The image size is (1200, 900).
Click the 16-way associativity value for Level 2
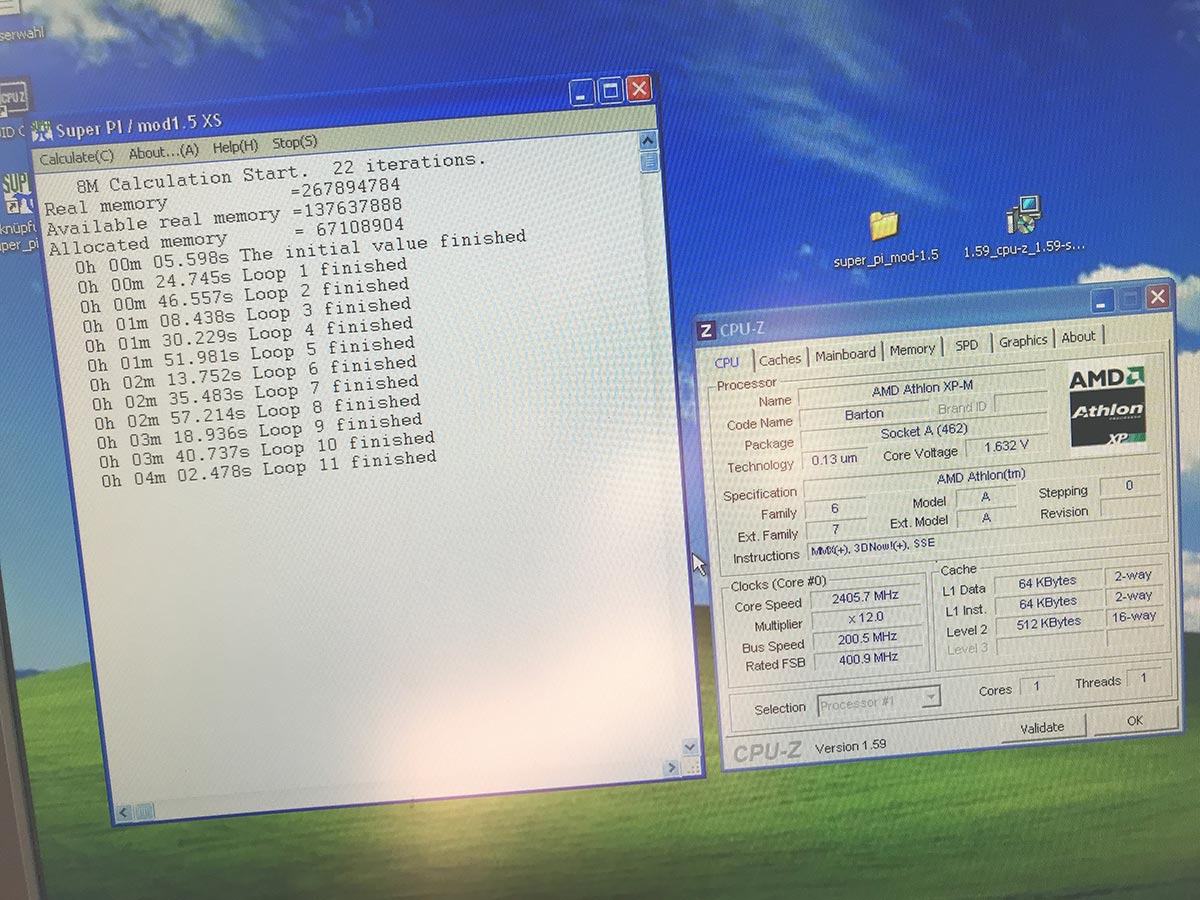(1133, 617)
